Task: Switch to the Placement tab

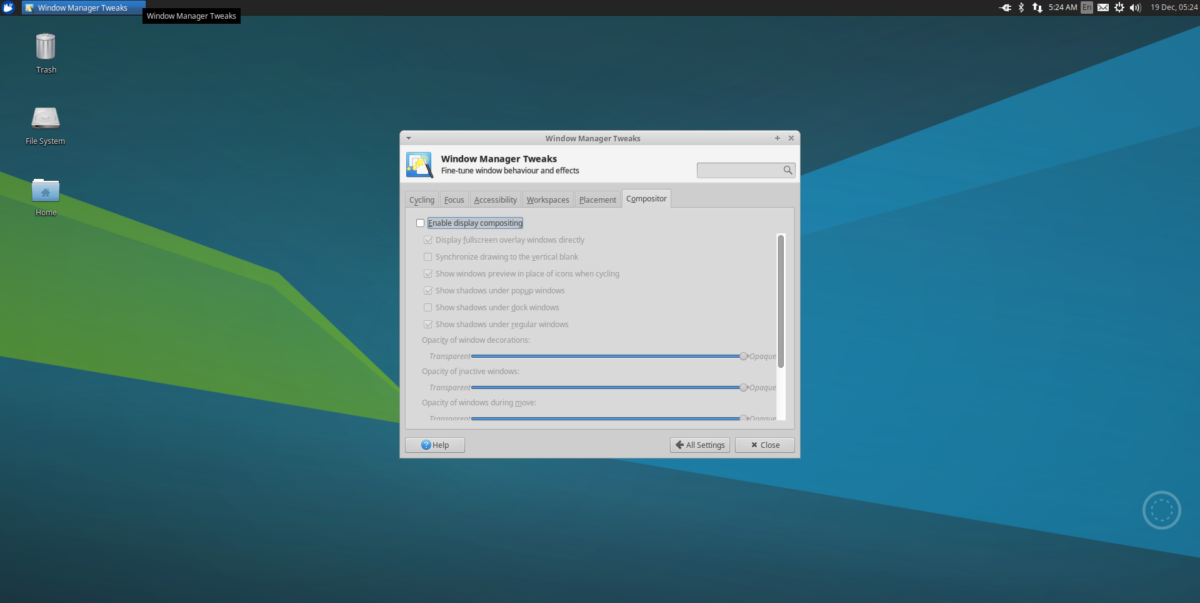Action: (x=598, y=200)
